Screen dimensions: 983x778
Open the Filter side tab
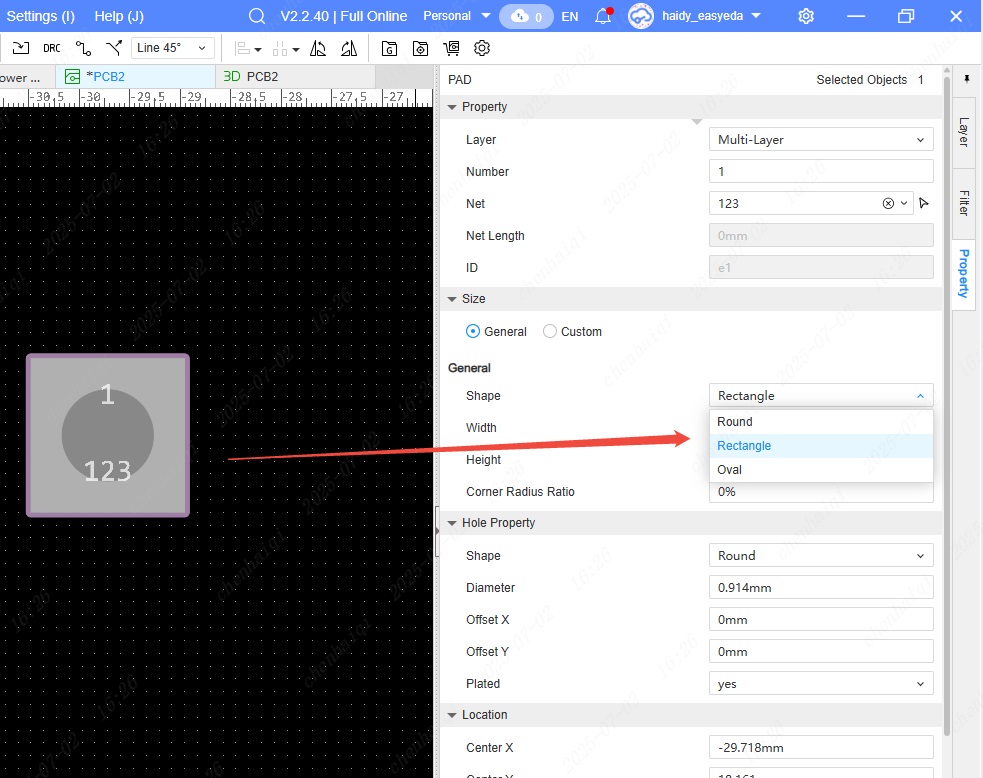964,203
